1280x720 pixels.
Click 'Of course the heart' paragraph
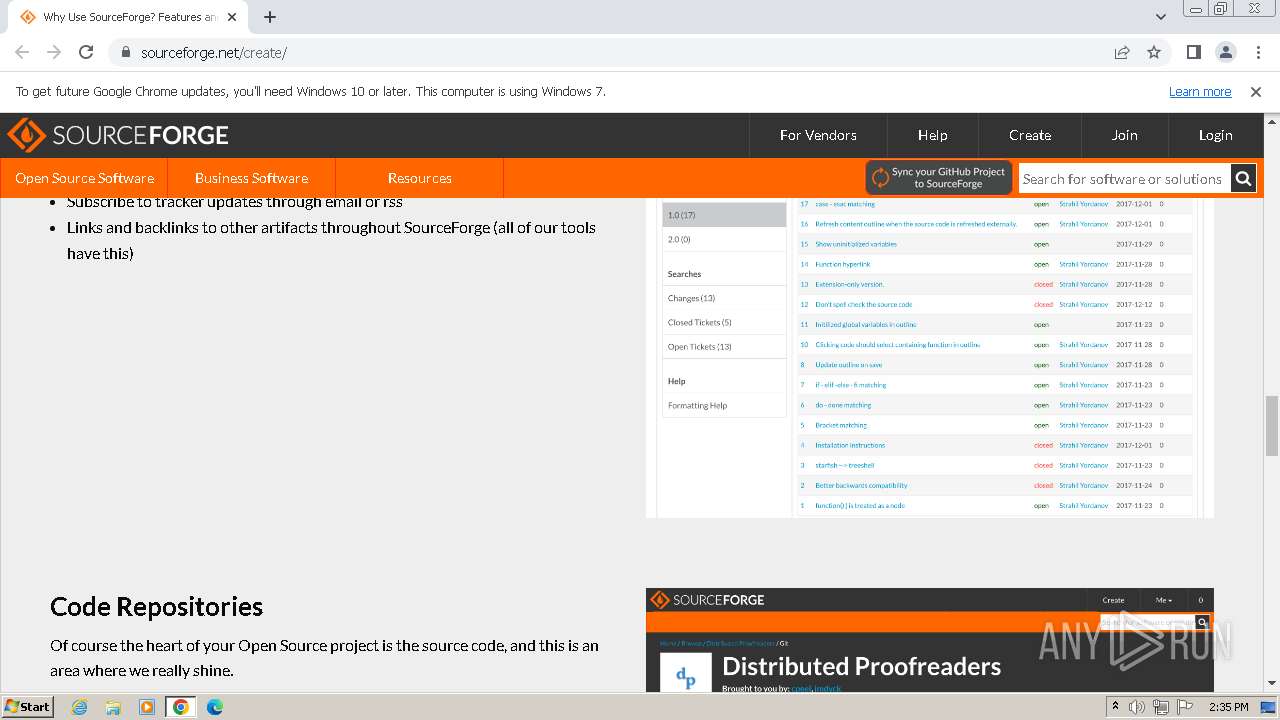pos(325,658)
